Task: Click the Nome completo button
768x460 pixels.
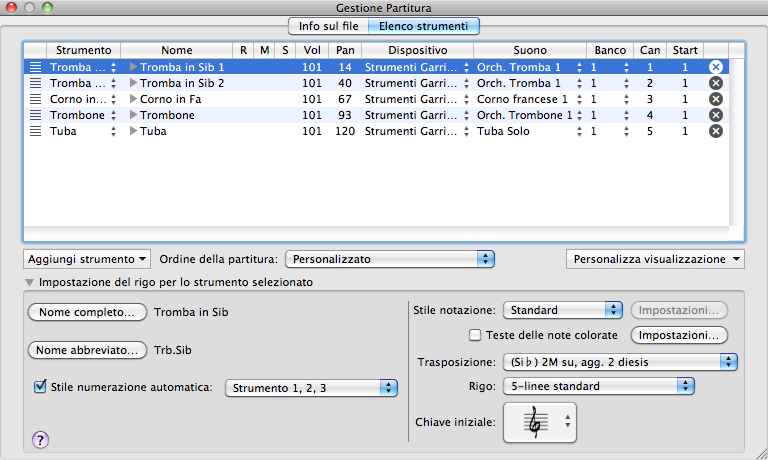Action: click(x=86, y=313)
